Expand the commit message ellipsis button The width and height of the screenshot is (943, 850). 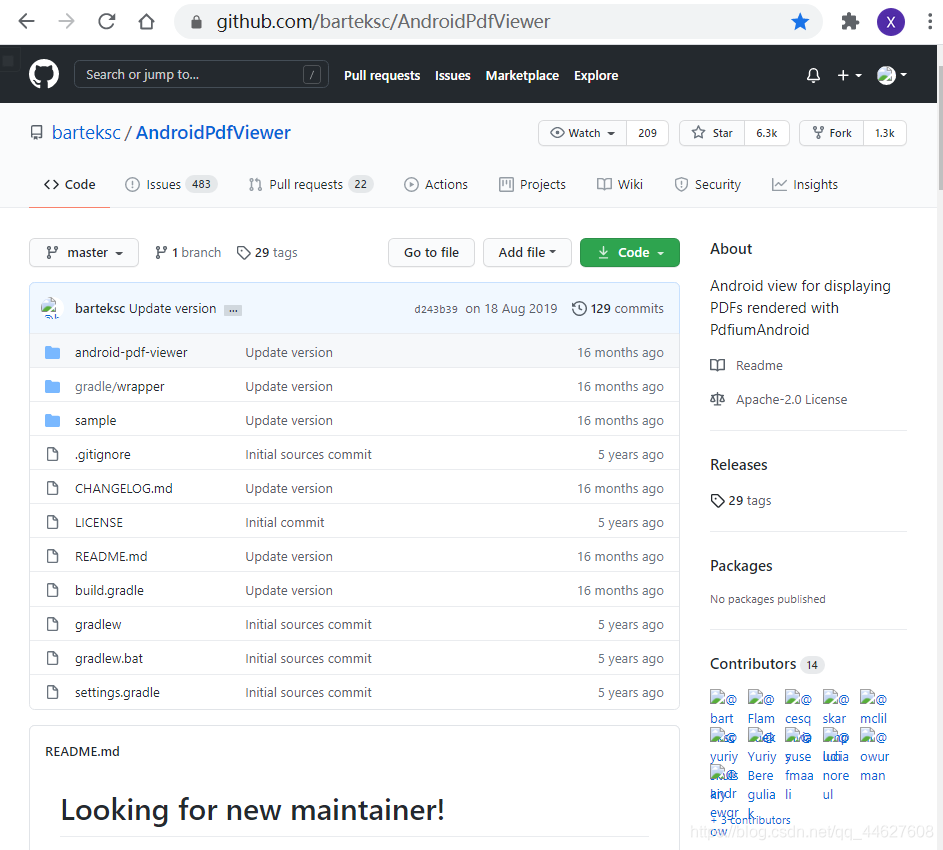coord(233,310)
